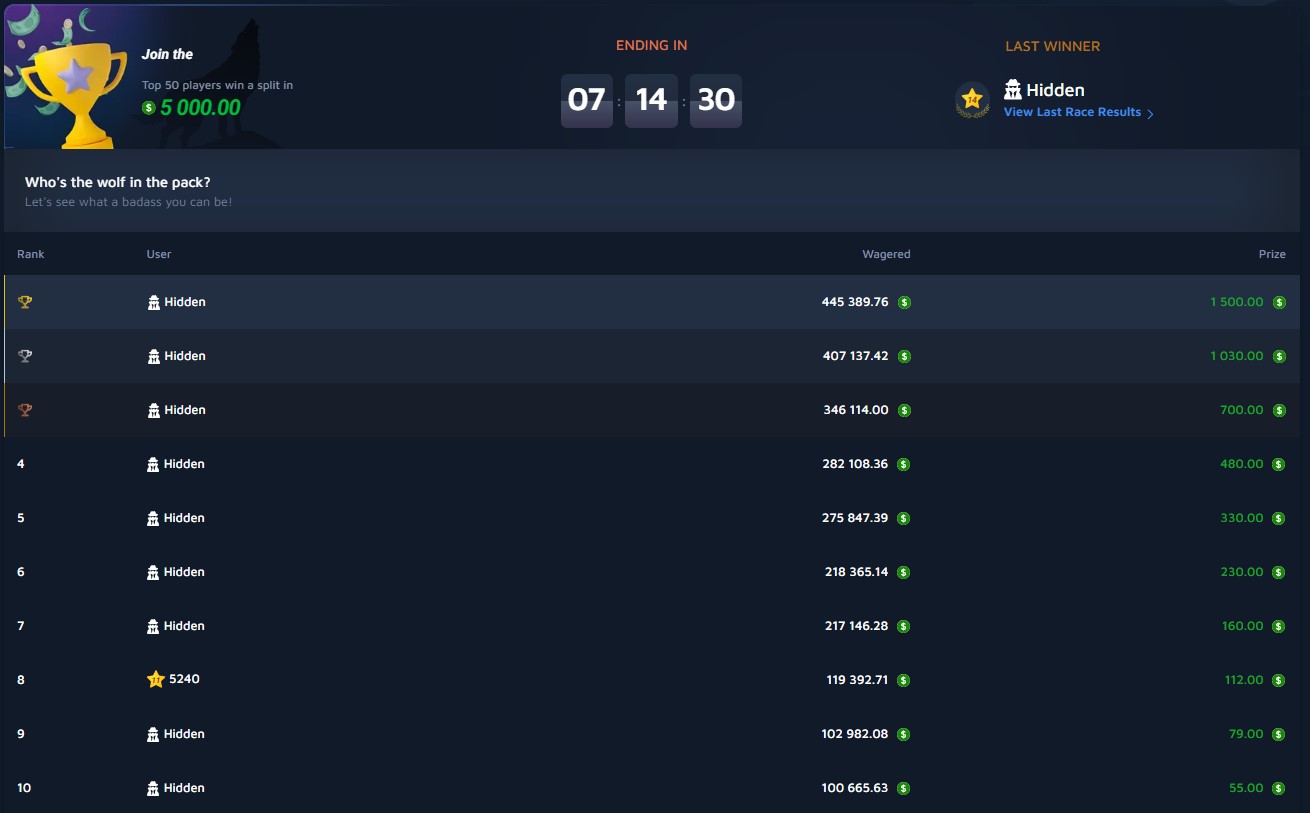Click the arrow beside View Last Race Results
This screenshot has width=1310, height=813.
point(1150,113)
